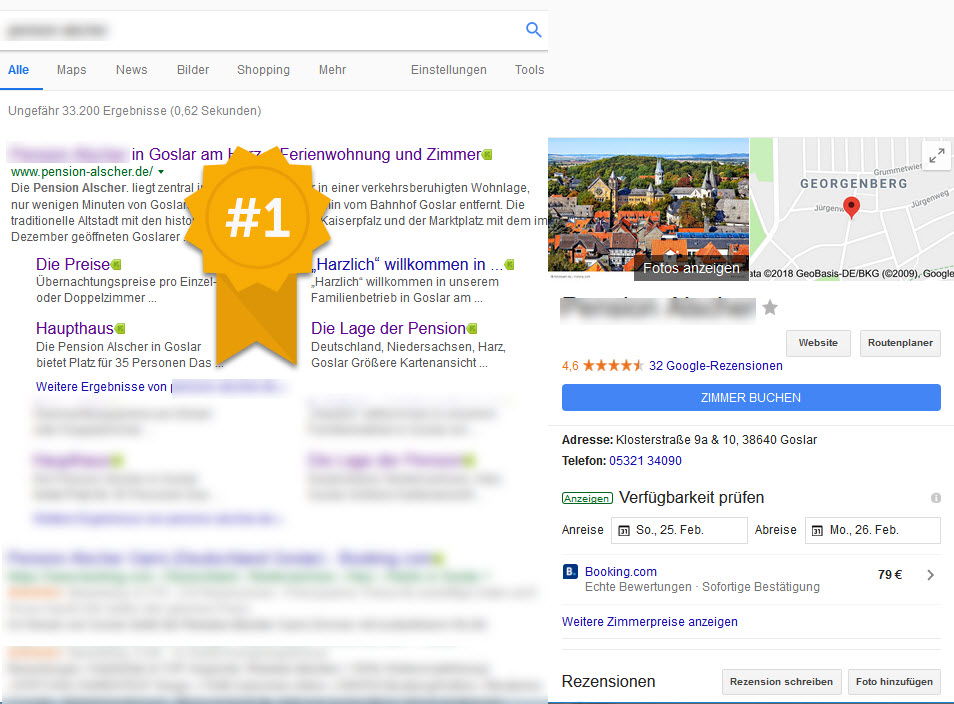Open the Abreise date picker Mo., 26. Feb.
The image size is (954, 704).
pos(872,530)
